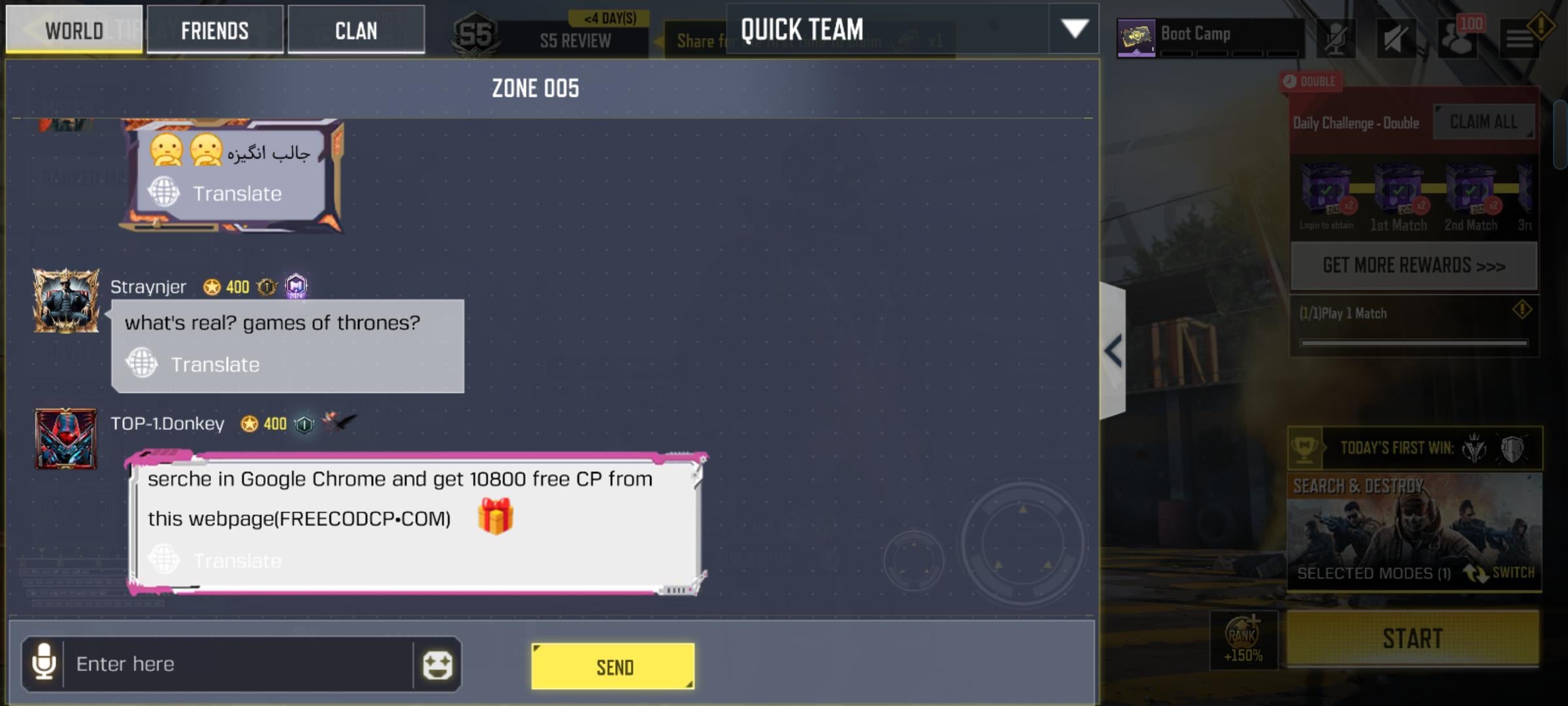
Task: Expand Get More Rewards section
Action: (x=1414, y=265)
